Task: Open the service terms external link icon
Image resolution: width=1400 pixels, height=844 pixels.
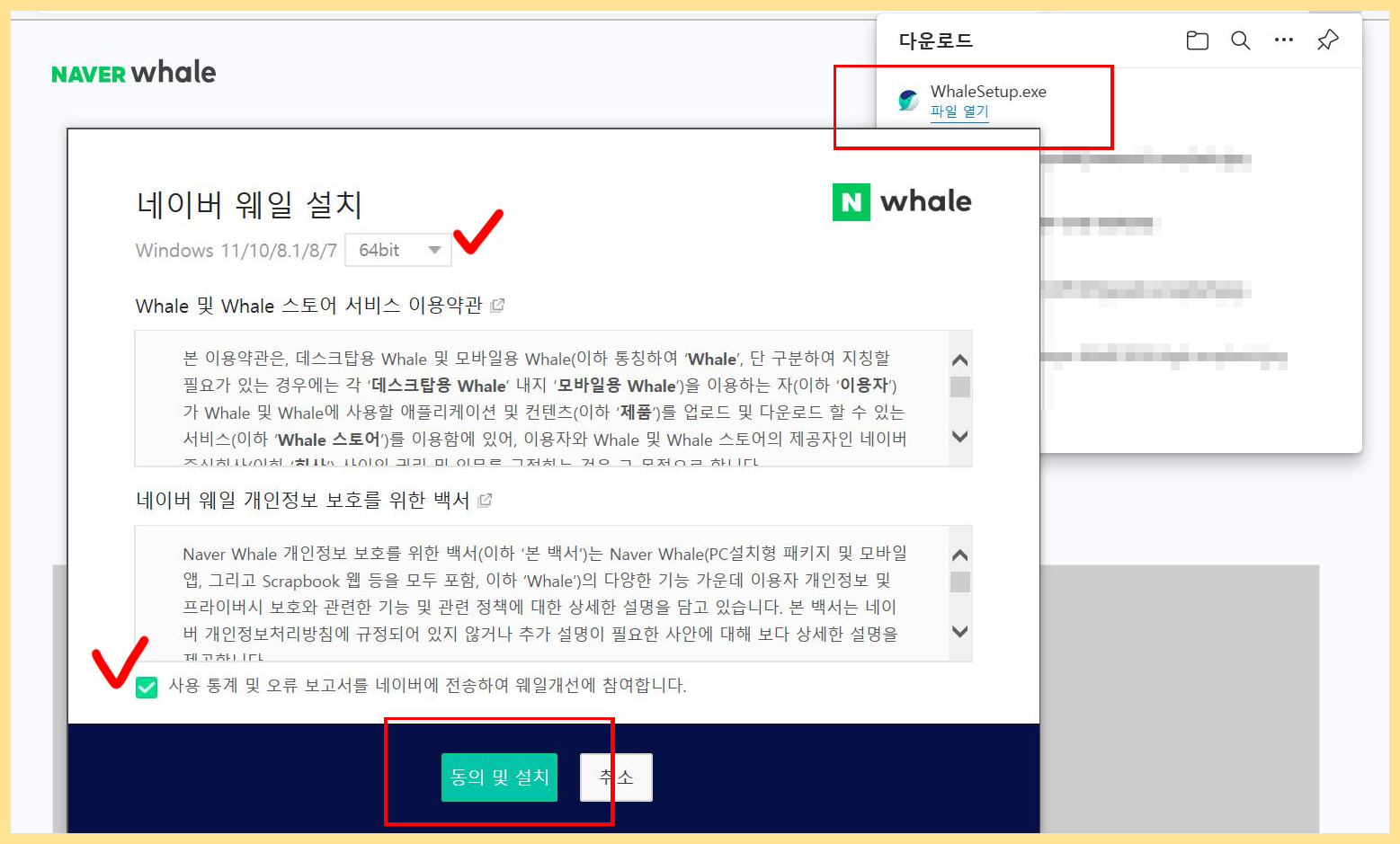Action: point(497,306)
